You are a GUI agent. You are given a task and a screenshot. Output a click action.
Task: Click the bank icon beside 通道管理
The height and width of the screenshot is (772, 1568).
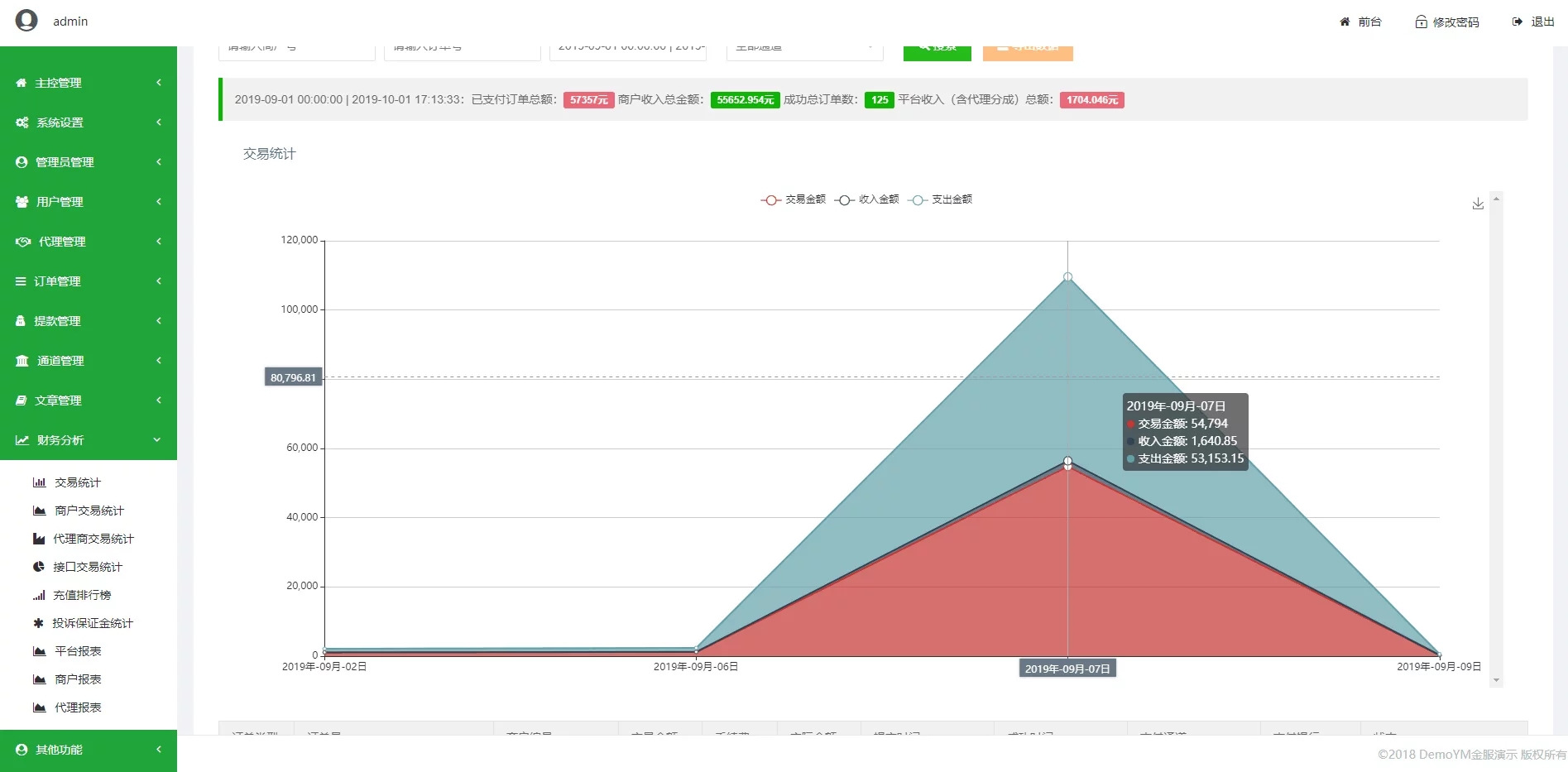22,361
